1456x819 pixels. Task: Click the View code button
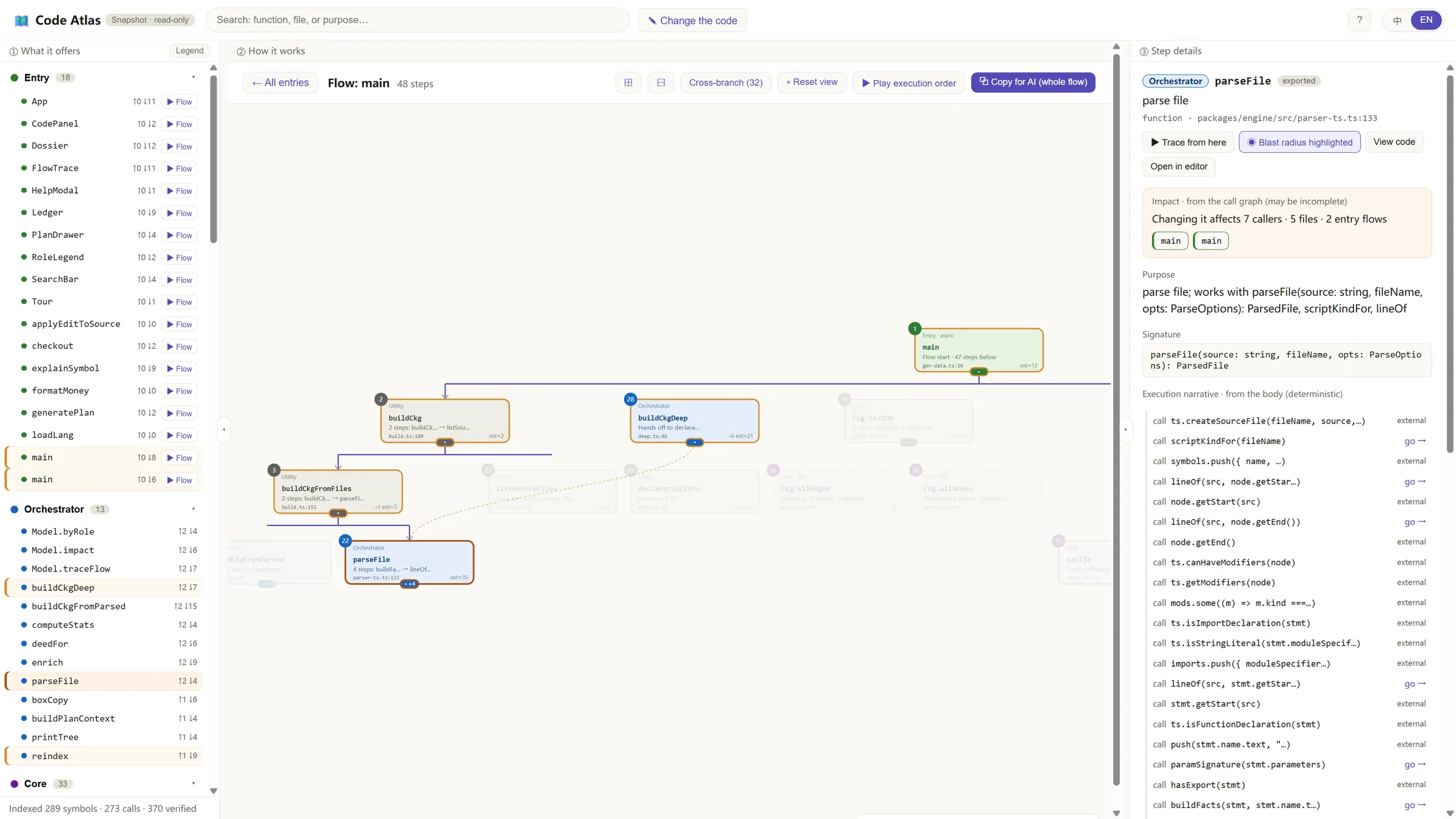(1394, 141)
